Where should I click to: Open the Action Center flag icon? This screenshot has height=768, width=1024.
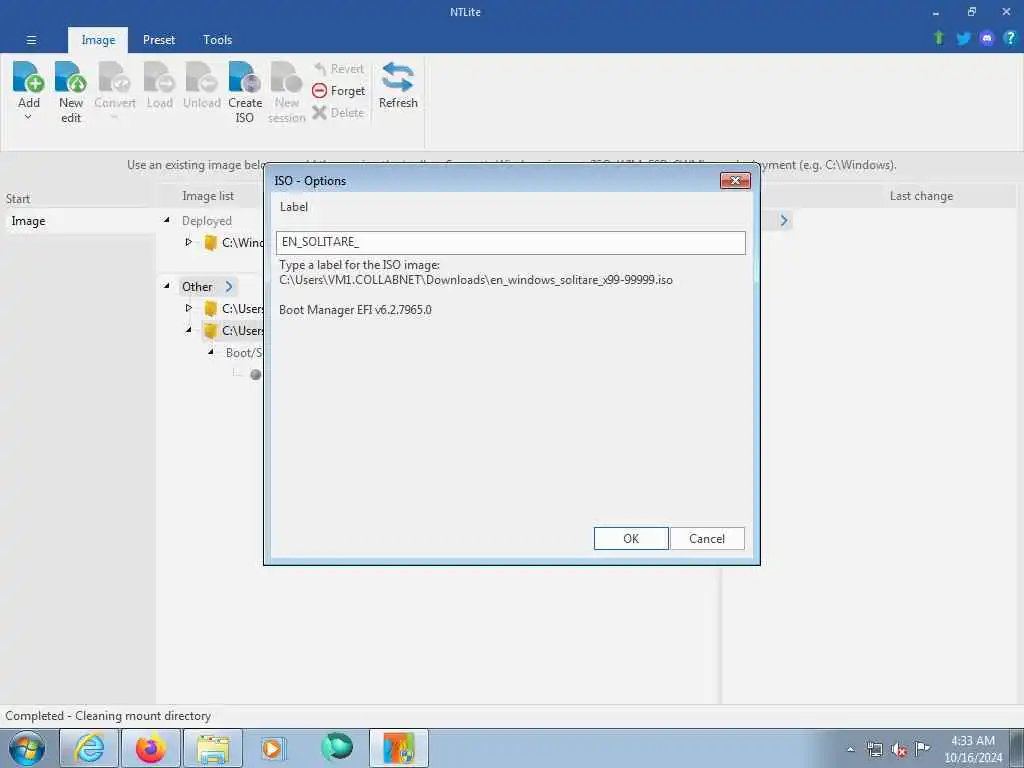922,748
